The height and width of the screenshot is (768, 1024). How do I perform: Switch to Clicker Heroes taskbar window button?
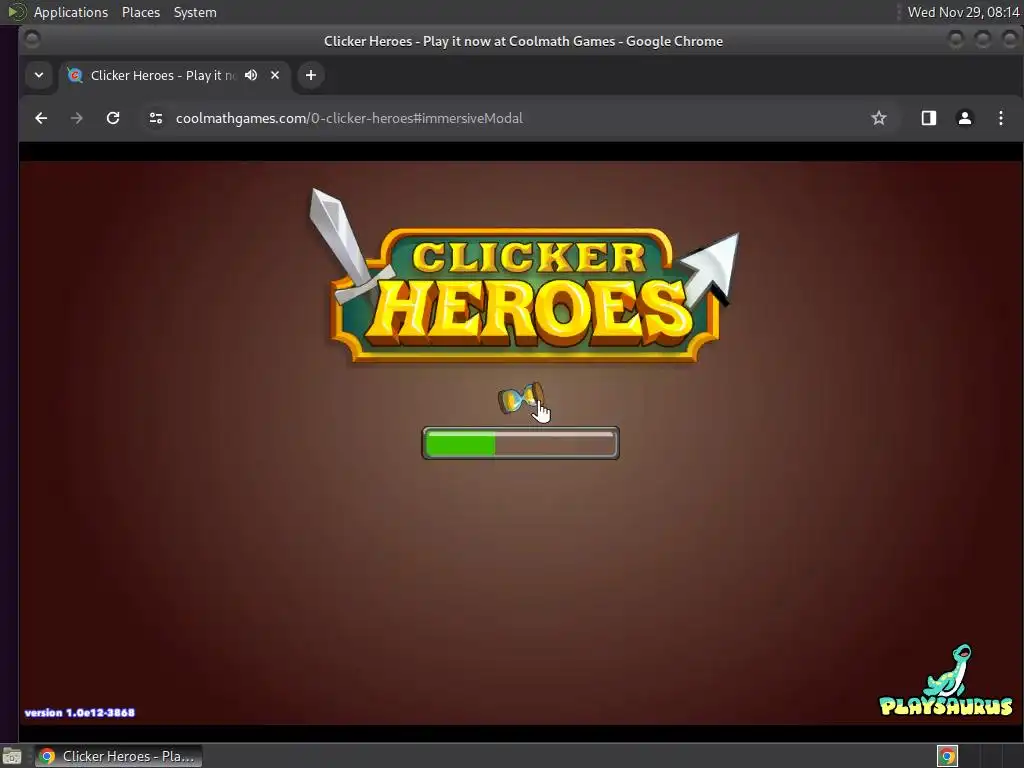point(118,756)
